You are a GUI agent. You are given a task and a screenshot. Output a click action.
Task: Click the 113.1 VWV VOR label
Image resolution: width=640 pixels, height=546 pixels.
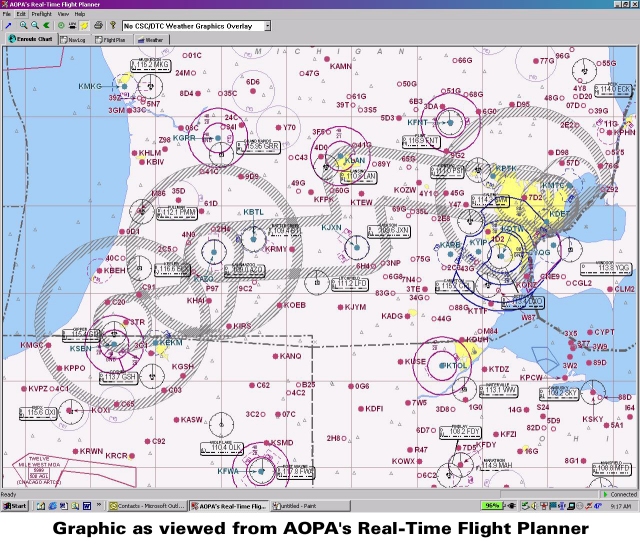[498, 390]
